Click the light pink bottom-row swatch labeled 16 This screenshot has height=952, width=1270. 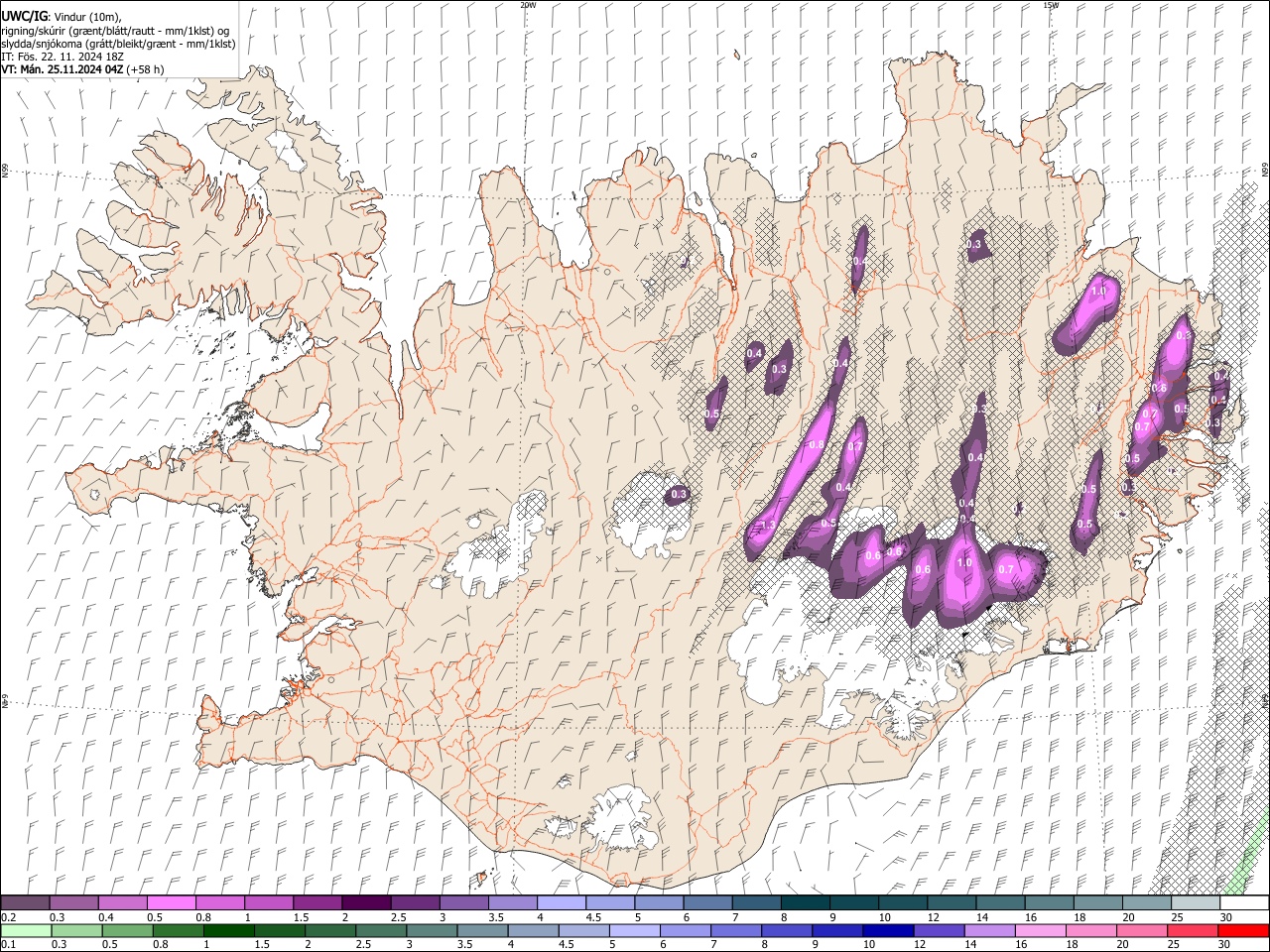pos(1040,930)
